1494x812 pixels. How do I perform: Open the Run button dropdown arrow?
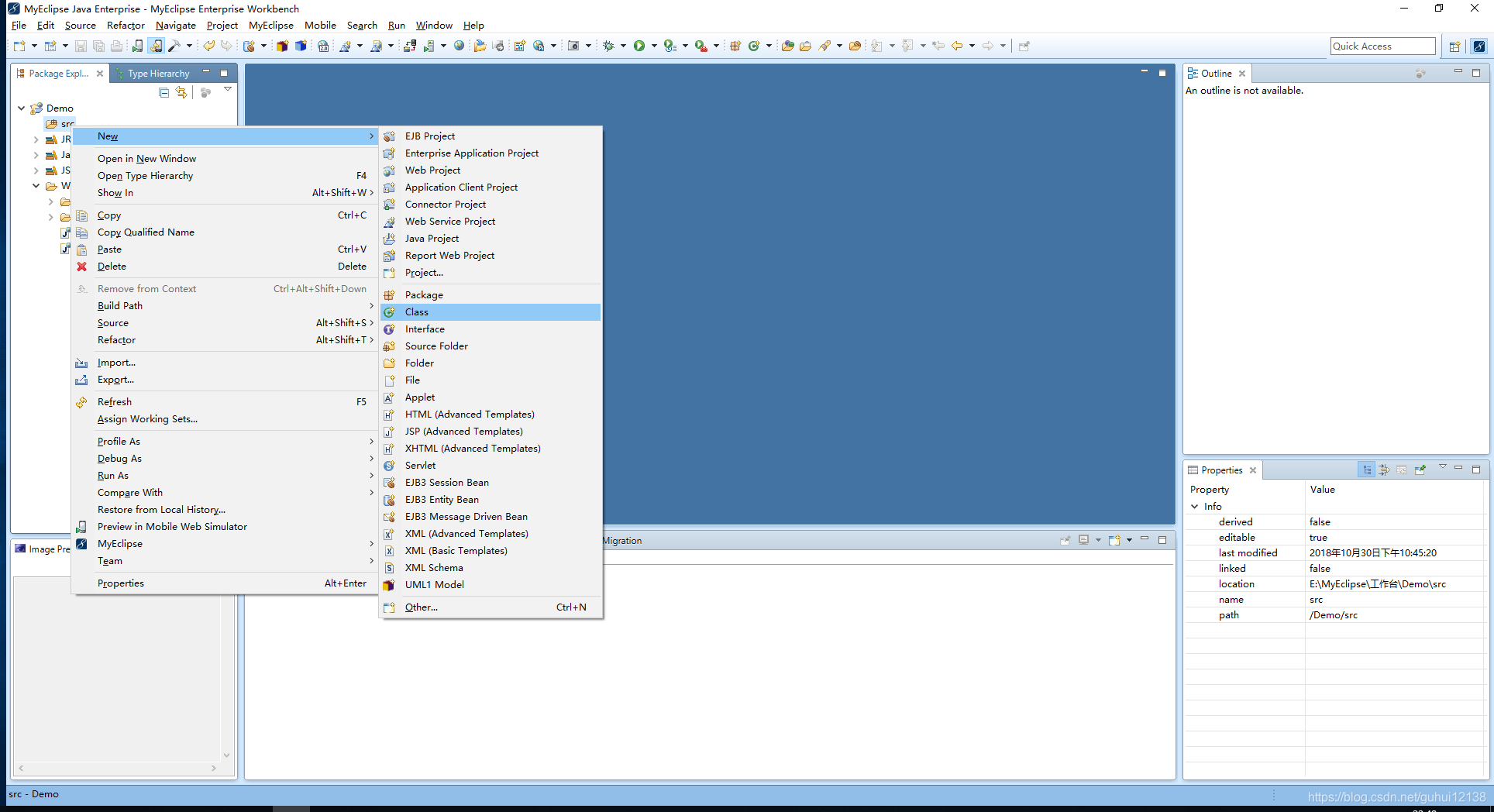654,46
